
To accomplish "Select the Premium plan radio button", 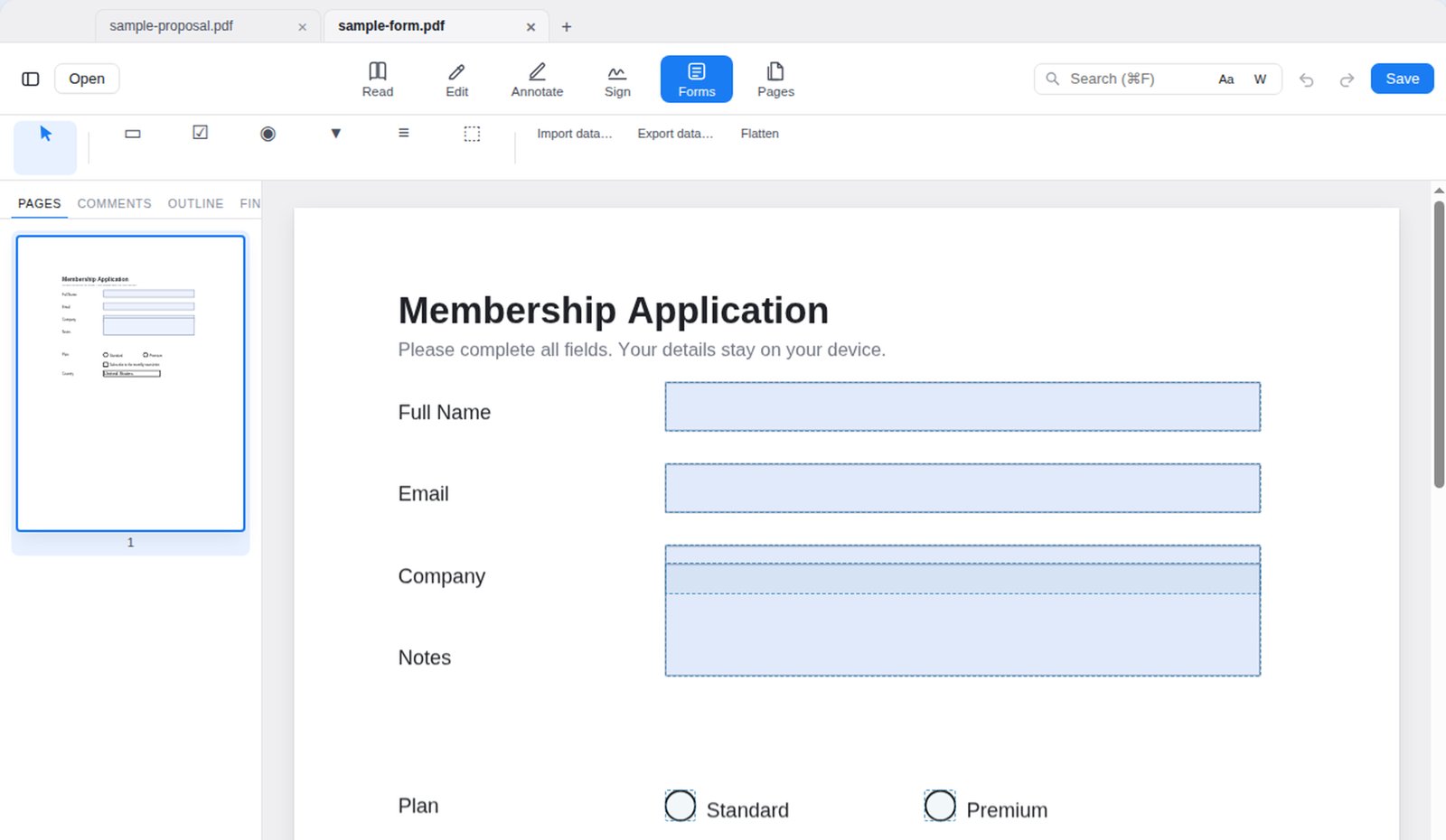I will [x=940, y=806].
